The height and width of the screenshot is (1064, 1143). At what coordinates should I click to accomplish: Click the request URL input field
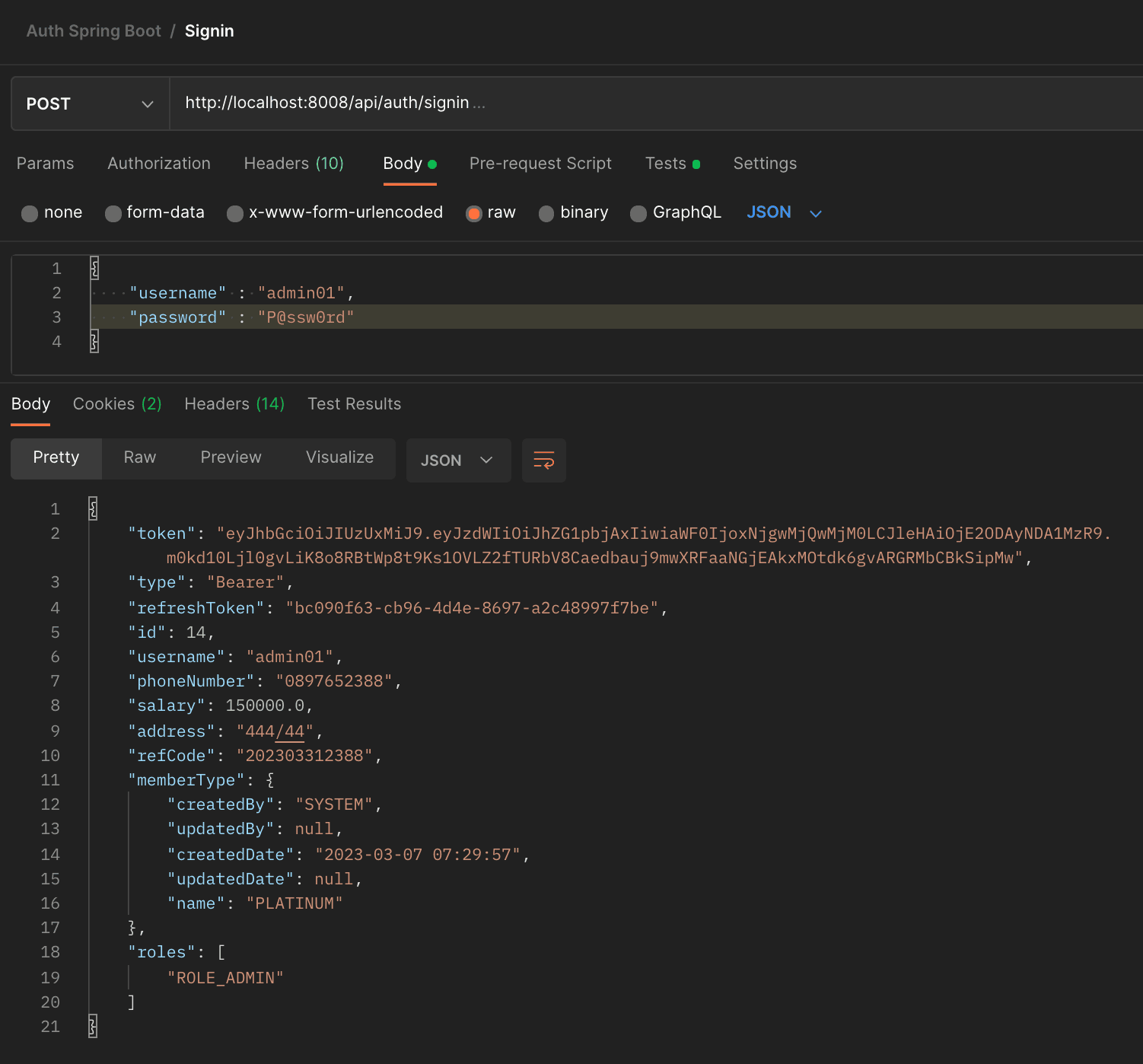[654, 103]
